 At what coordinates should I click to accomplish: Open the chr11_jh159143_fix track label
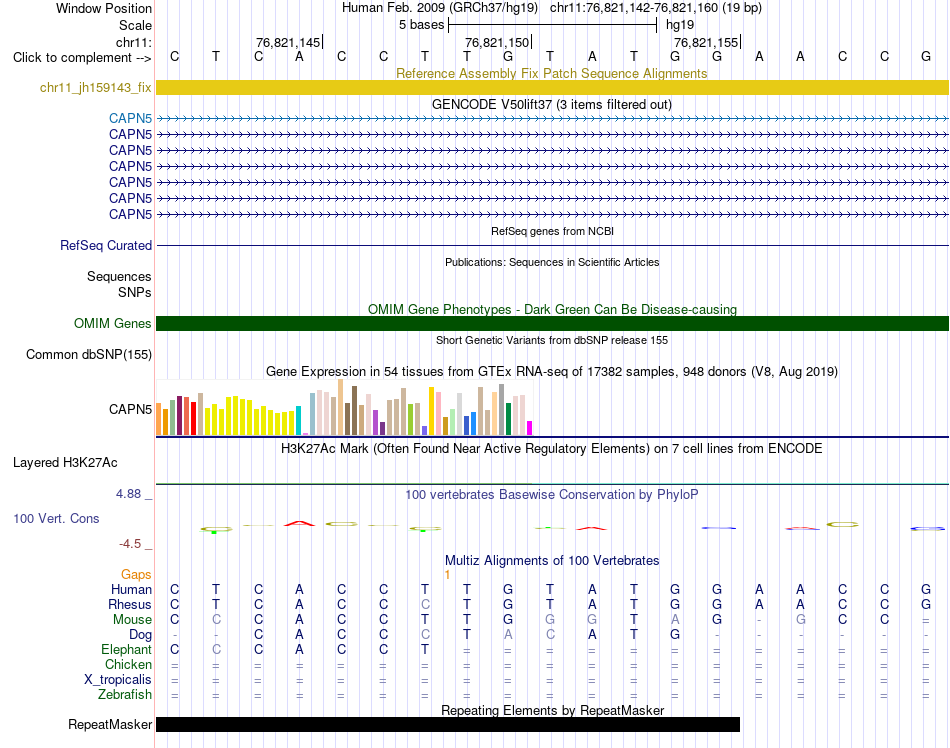coord(95,87)
